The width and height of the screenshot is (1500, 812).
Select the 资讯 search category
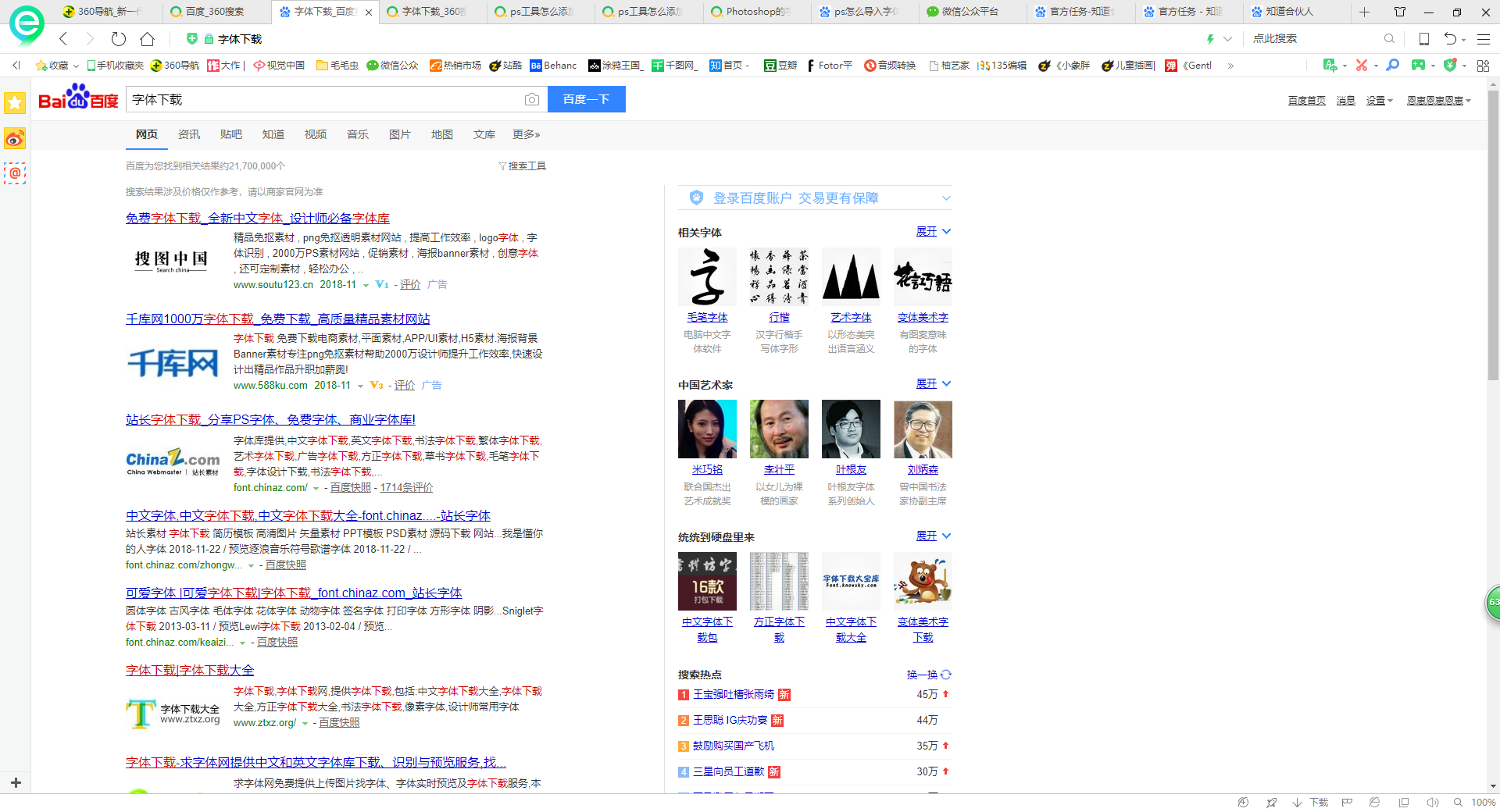tap(189, 134)
